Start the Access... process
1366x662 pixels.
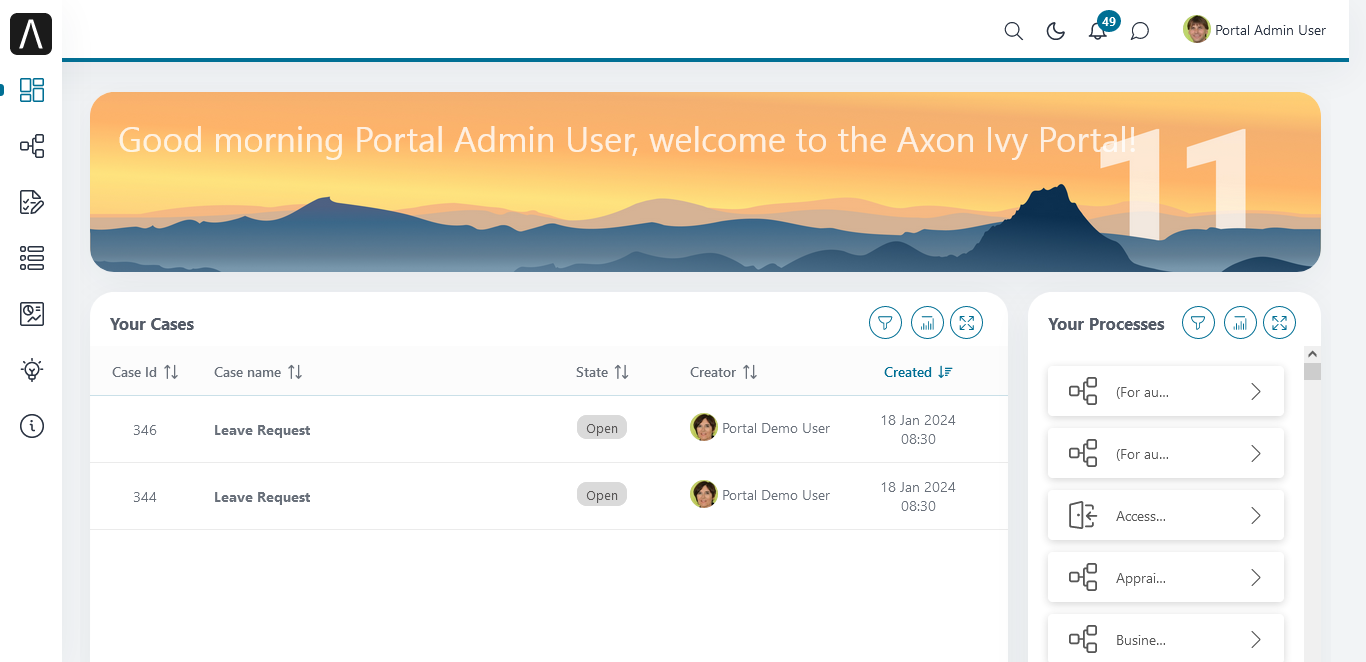(1166, 516)
